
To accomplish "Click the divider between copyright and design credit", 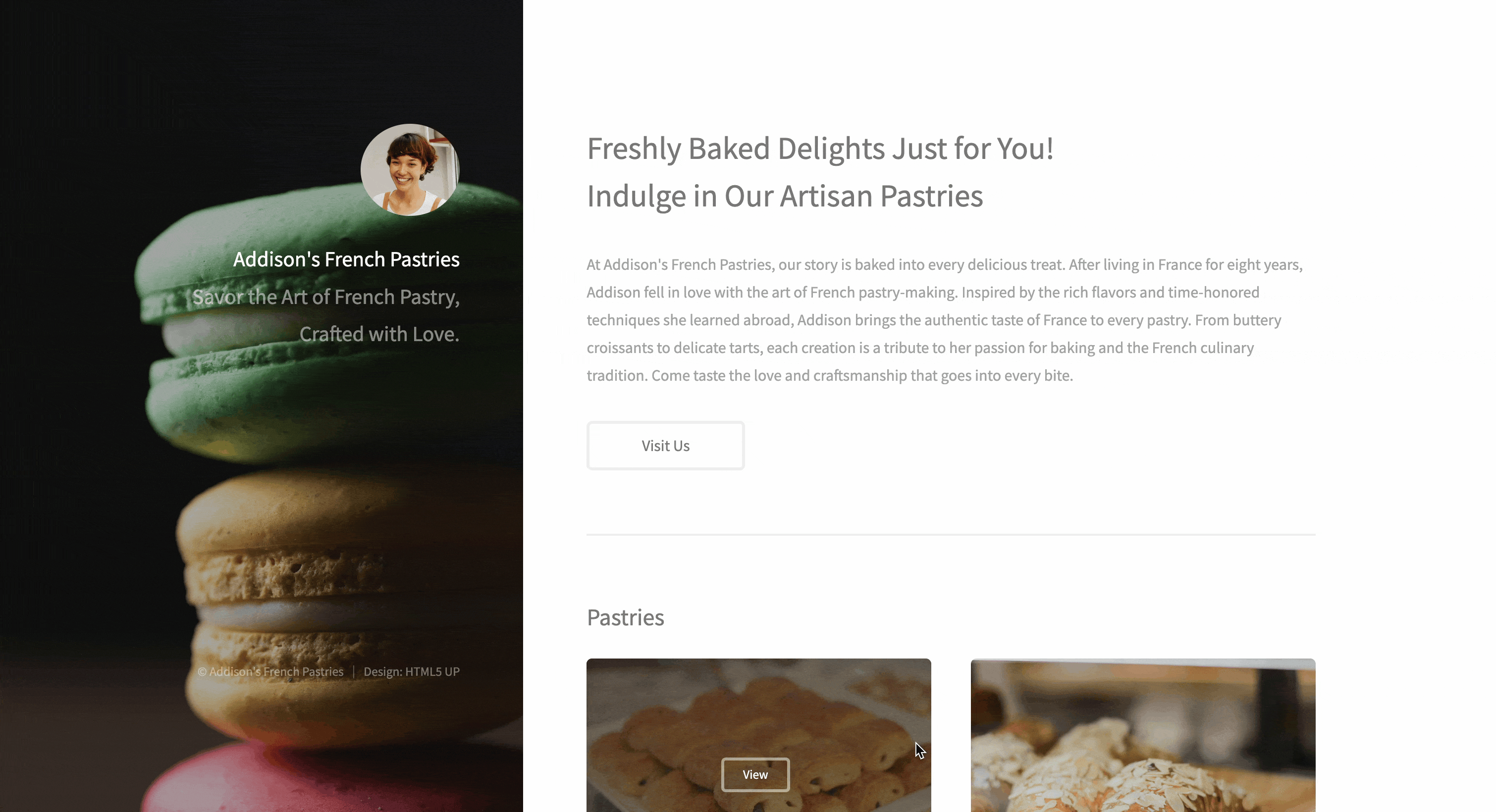I will [354, 671].
